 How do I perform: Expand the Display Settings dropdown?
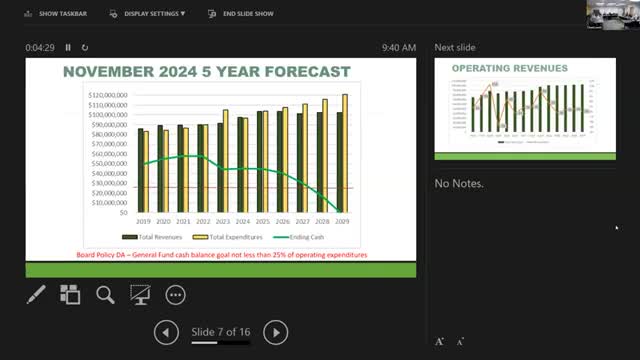147,14
